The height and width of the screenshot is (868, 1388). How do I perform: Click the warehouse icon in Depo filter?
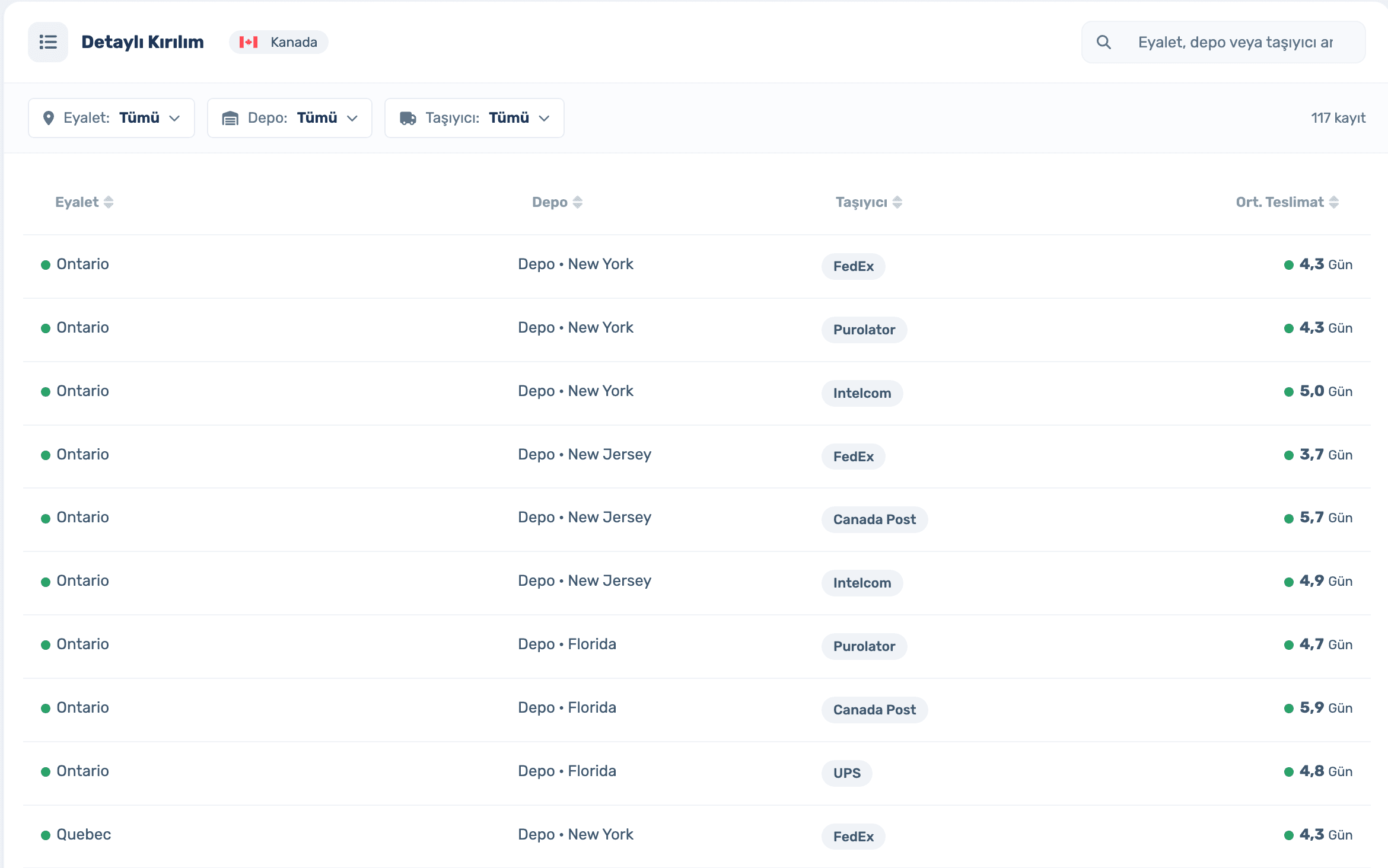click(230, 118)
